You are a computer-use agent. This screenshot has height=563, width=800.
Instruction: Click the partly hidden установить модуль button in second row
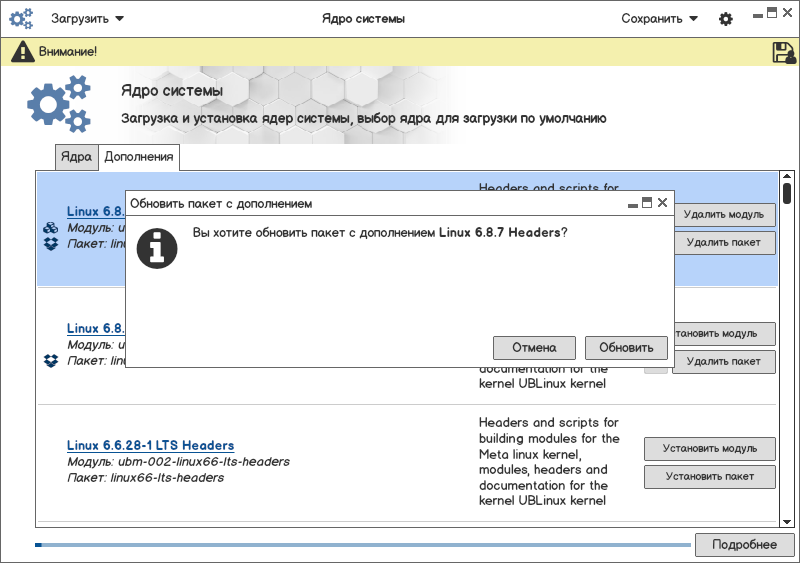(x=725, y=334)
